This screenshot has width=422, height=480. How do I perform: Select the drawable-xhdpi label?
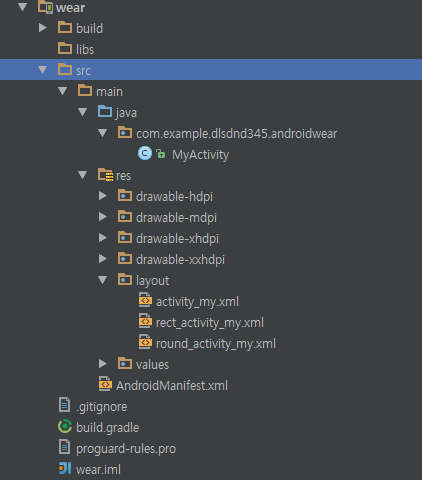(x=177, y=239)
